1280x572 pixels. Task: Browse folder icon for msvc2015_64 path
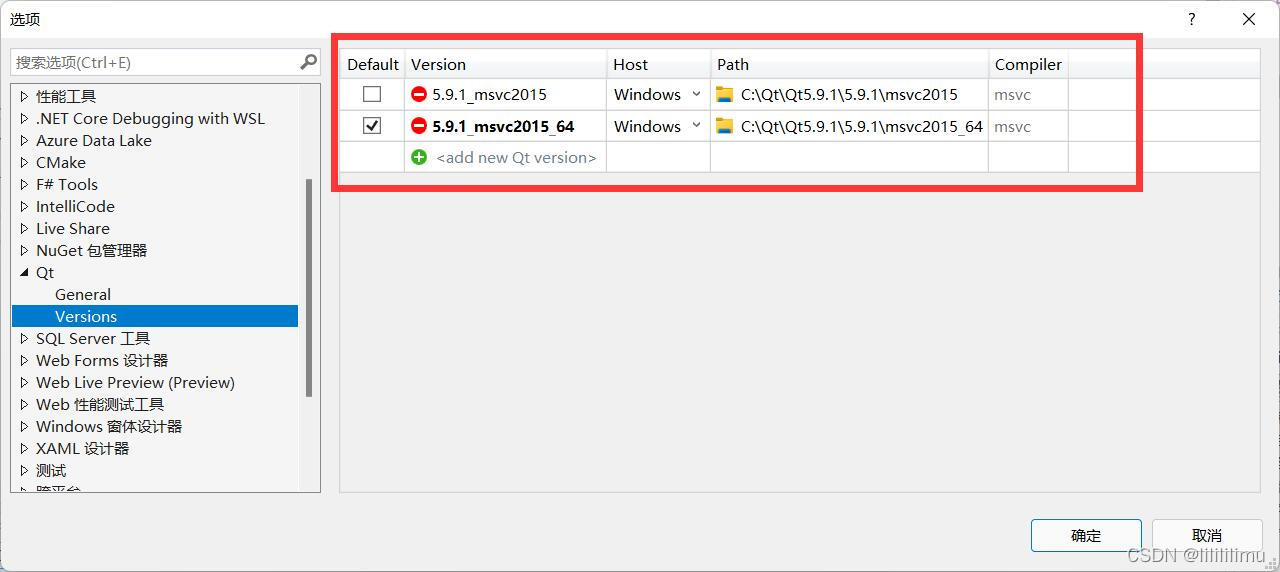tap(725, 126)
